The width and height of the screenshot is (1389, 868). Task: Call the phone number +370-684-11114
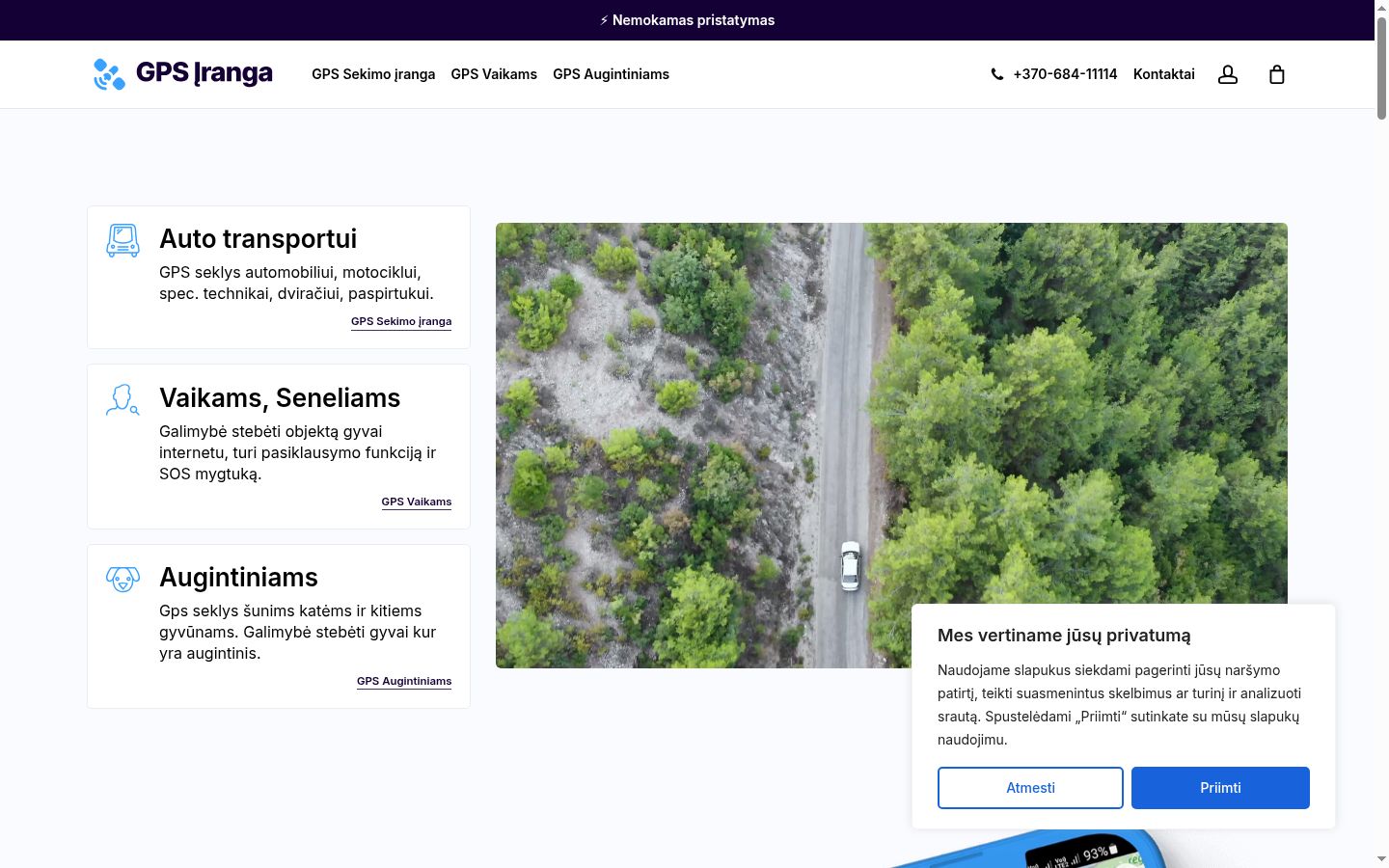1065,74
